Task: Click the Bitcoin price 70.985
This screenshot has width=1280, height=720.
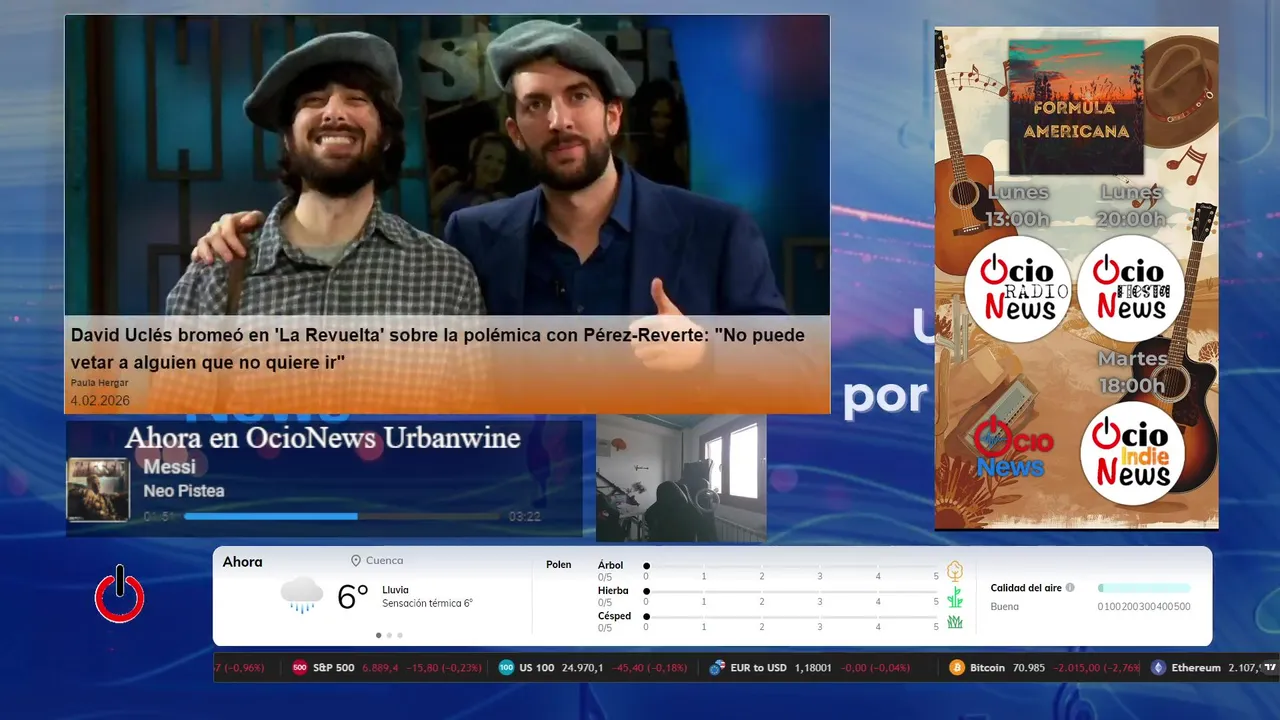Action: click(1028, 667)
